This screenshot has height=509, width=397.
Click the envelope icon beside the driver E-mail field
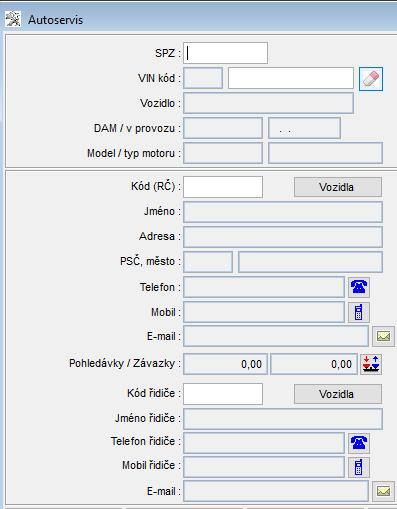[x=383, y=491]
